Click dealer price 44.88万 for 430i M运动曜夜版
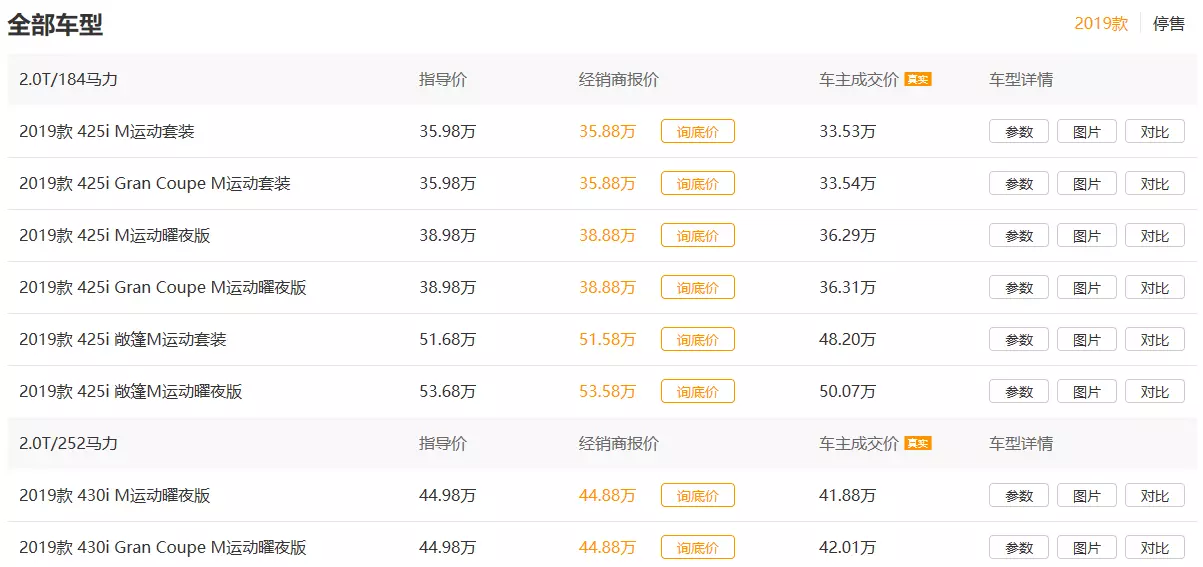The width and height of the screenshot is (1203, 567). click(x=607, y=496)
